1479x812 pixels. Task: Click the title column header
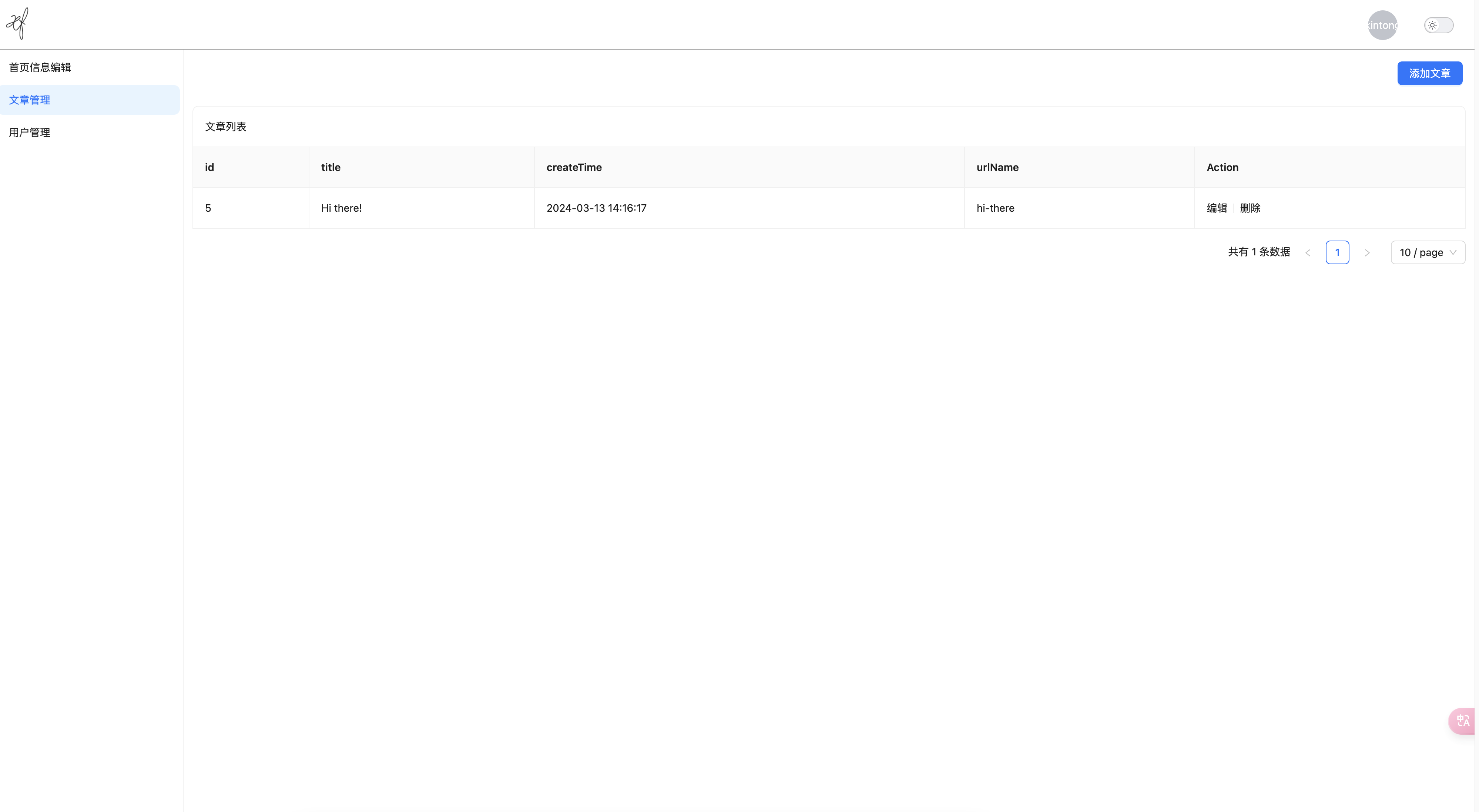pyautogui.click(x=422, y=167)
